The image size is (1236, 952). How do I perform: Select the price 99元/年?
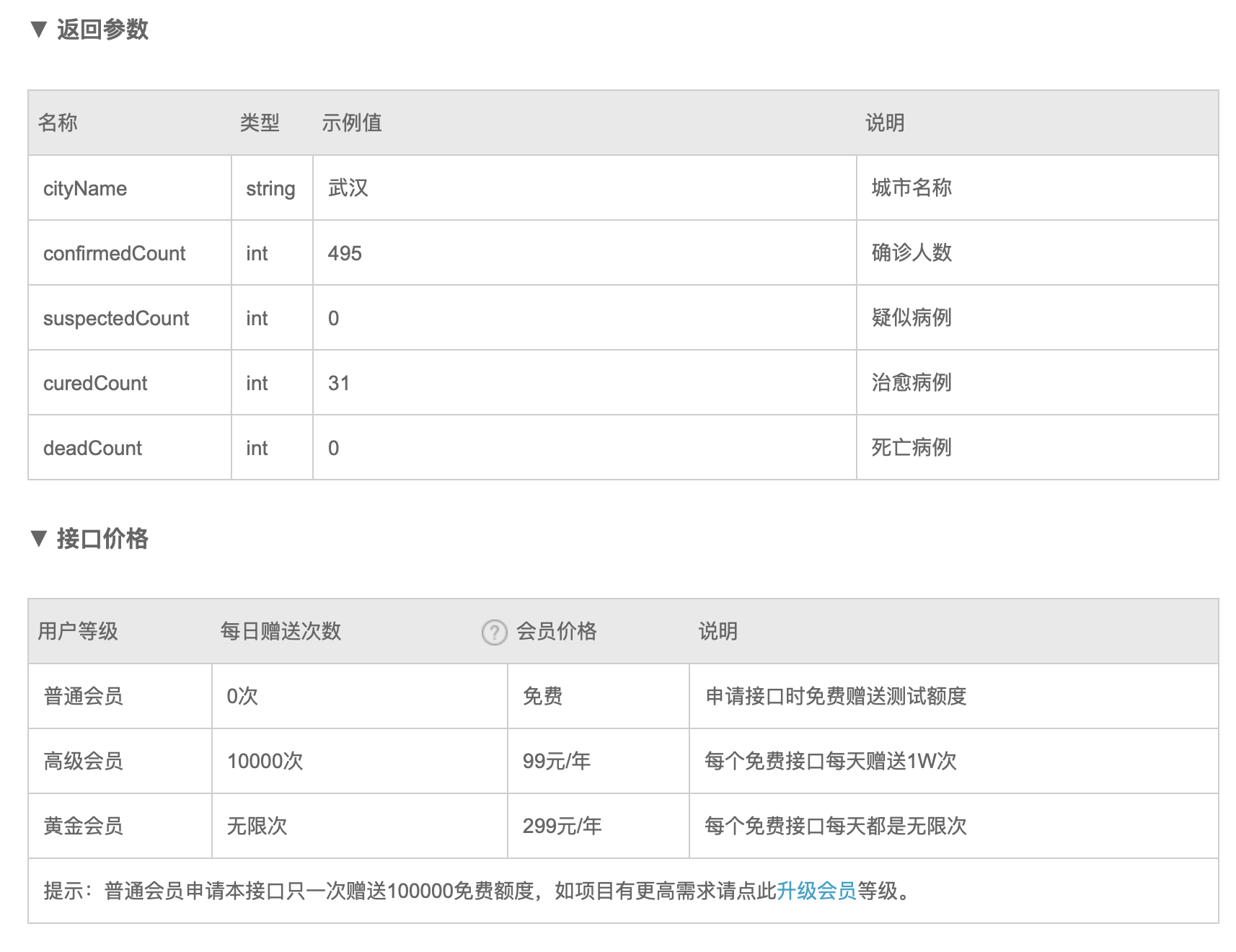pyautogui.click(x=557, y=761)
